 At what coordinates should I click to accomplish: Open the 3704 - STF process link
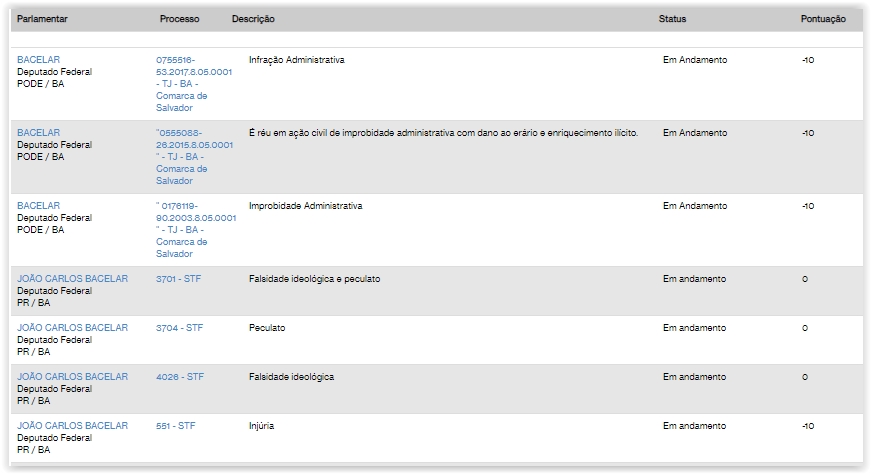point(179,328)
